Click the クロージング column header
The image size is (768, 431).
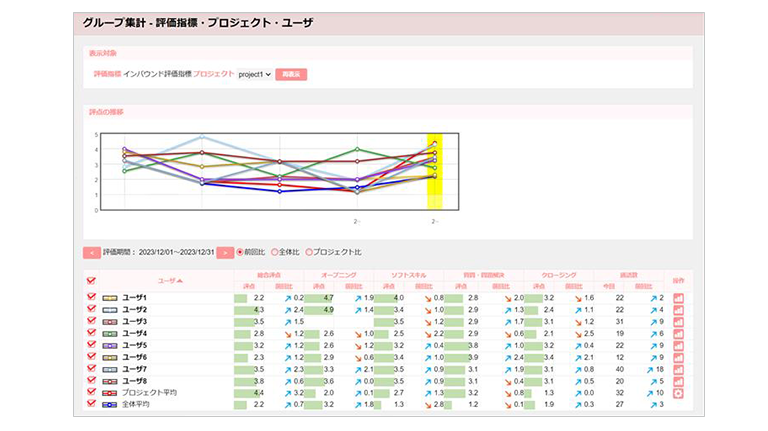[558, 274]
